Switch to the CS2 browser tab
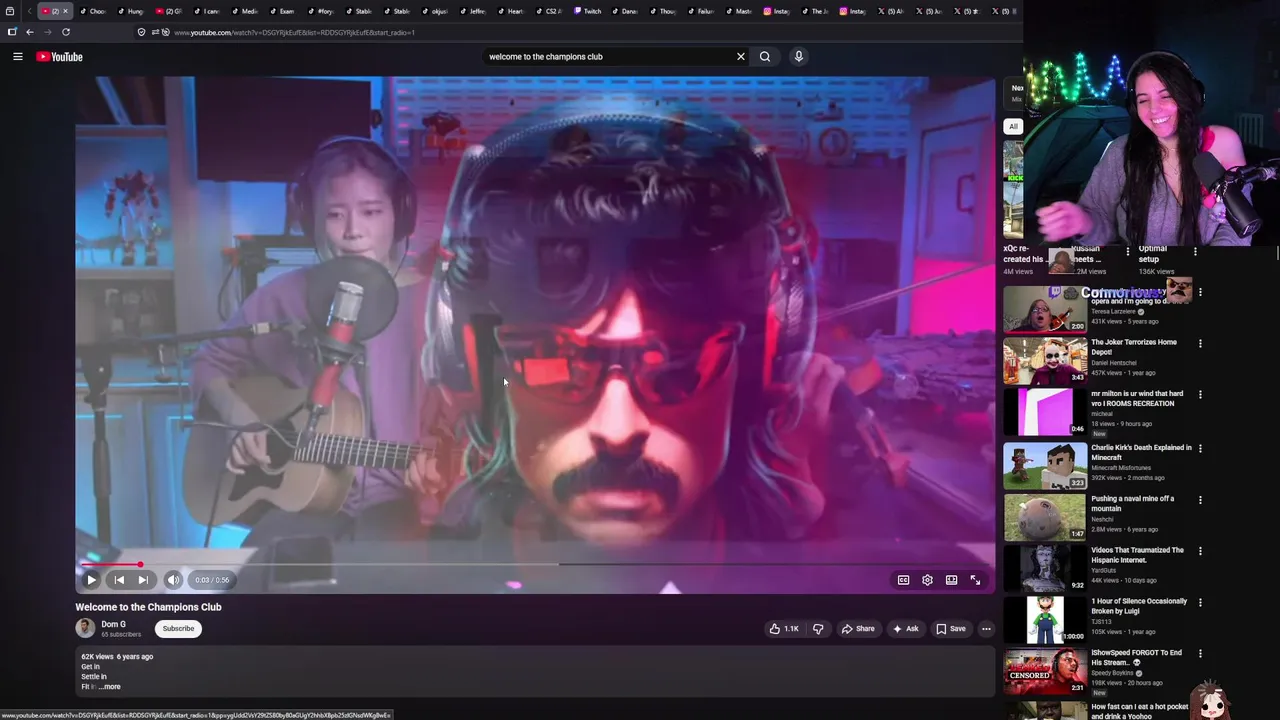The image size is (1280, 720). click(x=549, y=11)
